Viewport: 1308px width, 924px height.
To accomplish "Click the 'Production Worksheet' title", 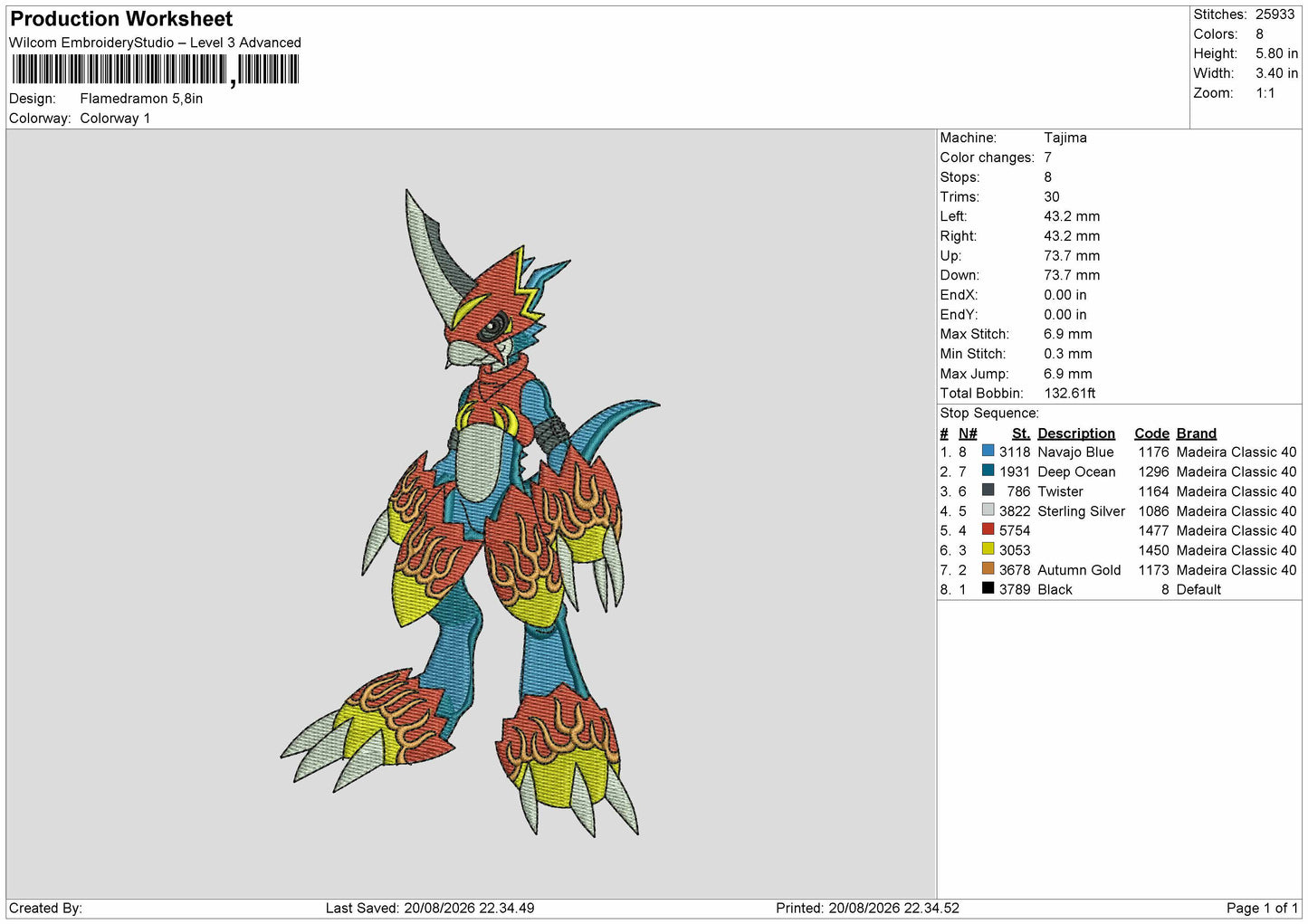I will [121, 19].
